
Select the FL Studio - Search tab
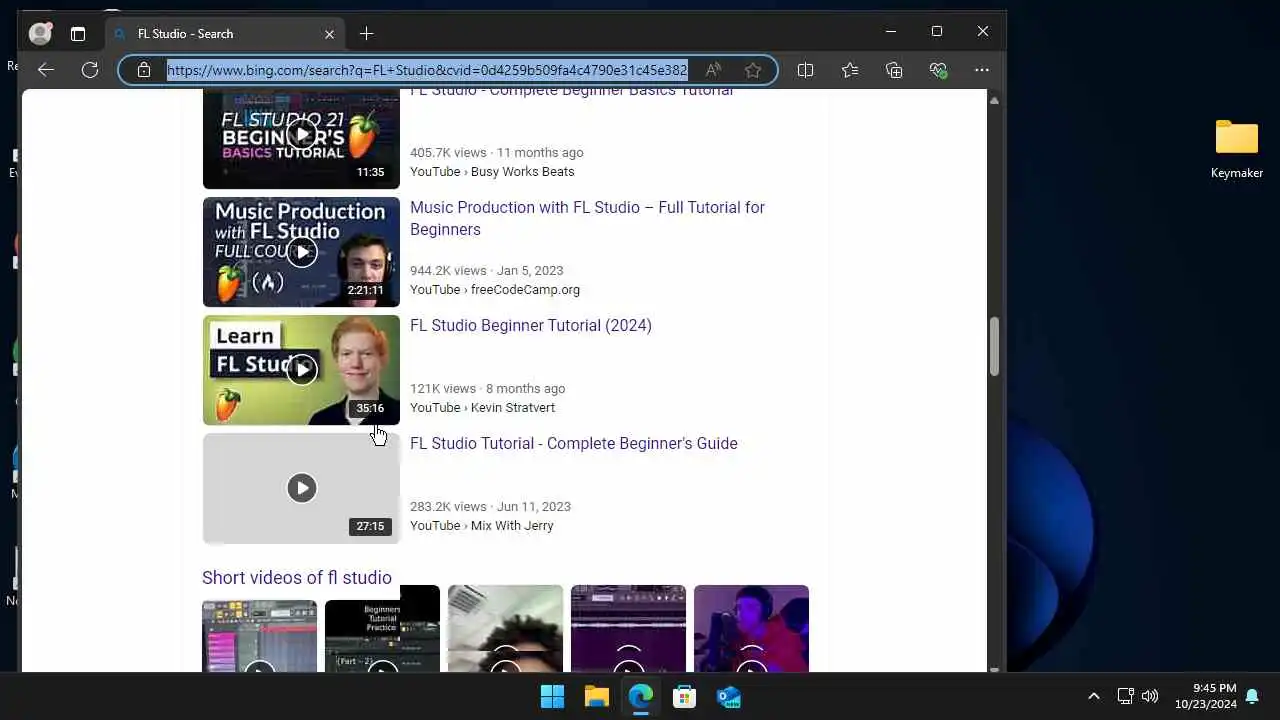[224, 33]
